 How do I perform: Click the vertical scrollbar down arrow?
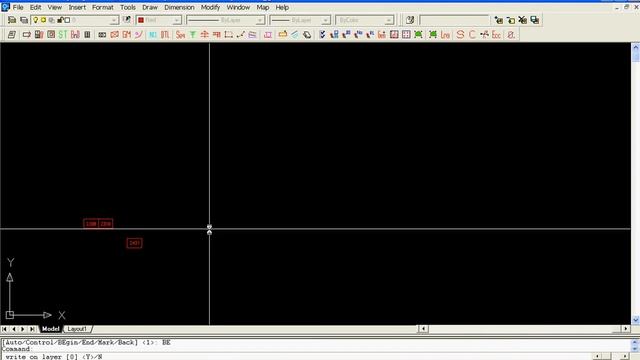tap(636, 320)
